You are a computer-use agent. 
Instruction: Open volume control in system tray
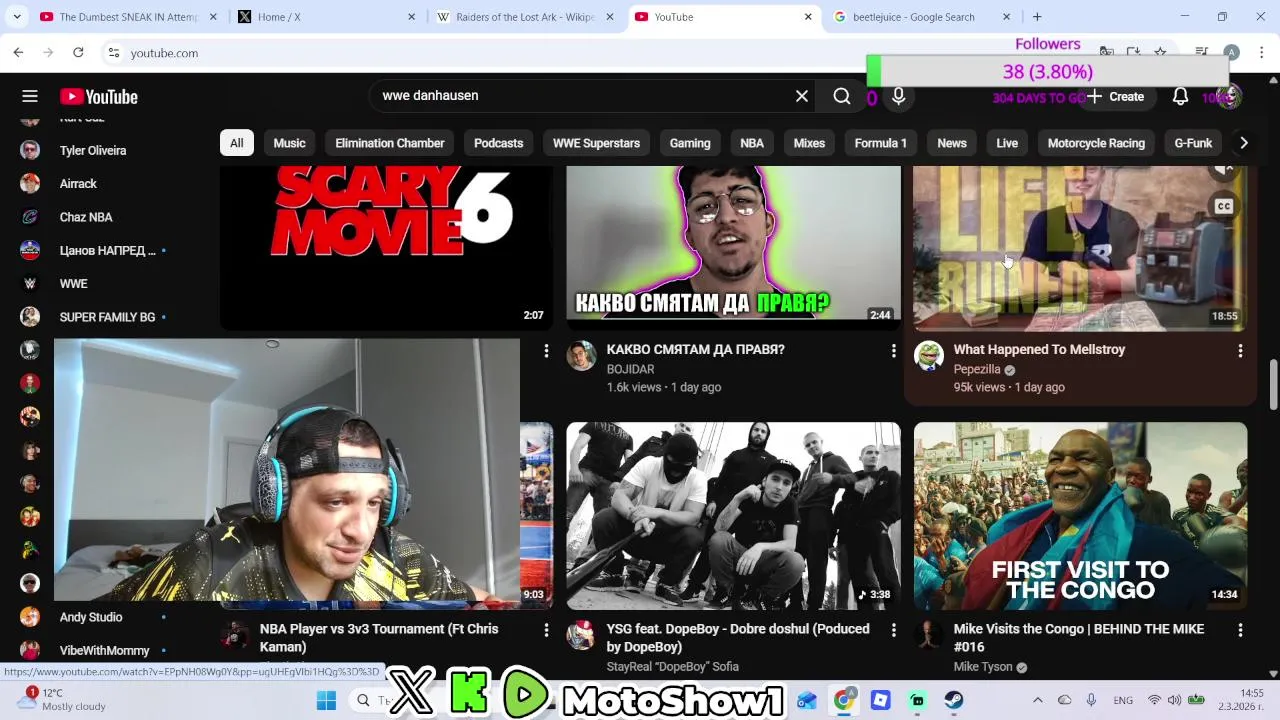click(x=1176, y=700)
